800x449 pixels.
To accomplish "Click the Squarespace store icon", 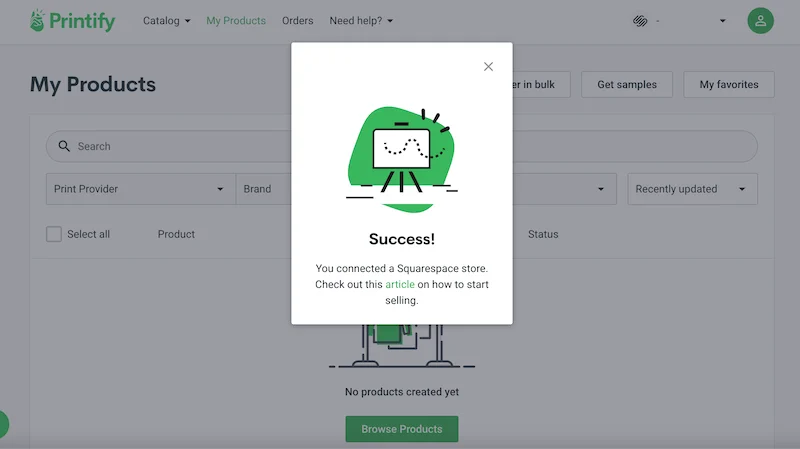I will click(x=640, y=21).
